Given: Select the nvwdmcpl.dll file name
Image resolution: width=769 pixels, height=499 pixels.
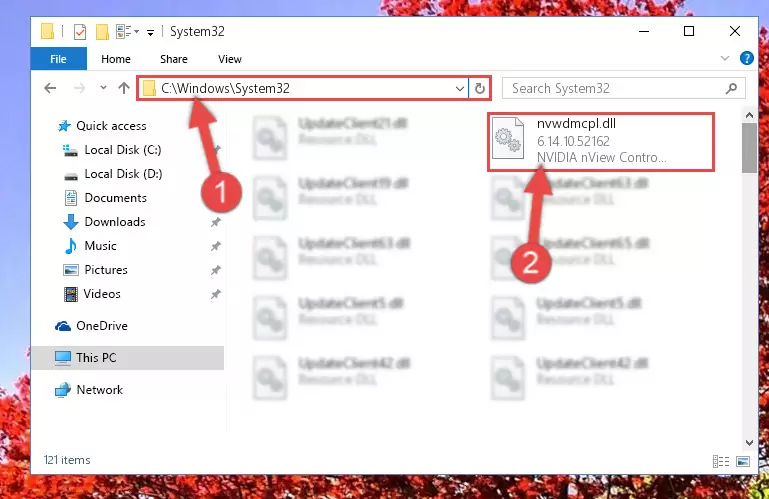Looking at the screenshot, I should coord(576,124).
